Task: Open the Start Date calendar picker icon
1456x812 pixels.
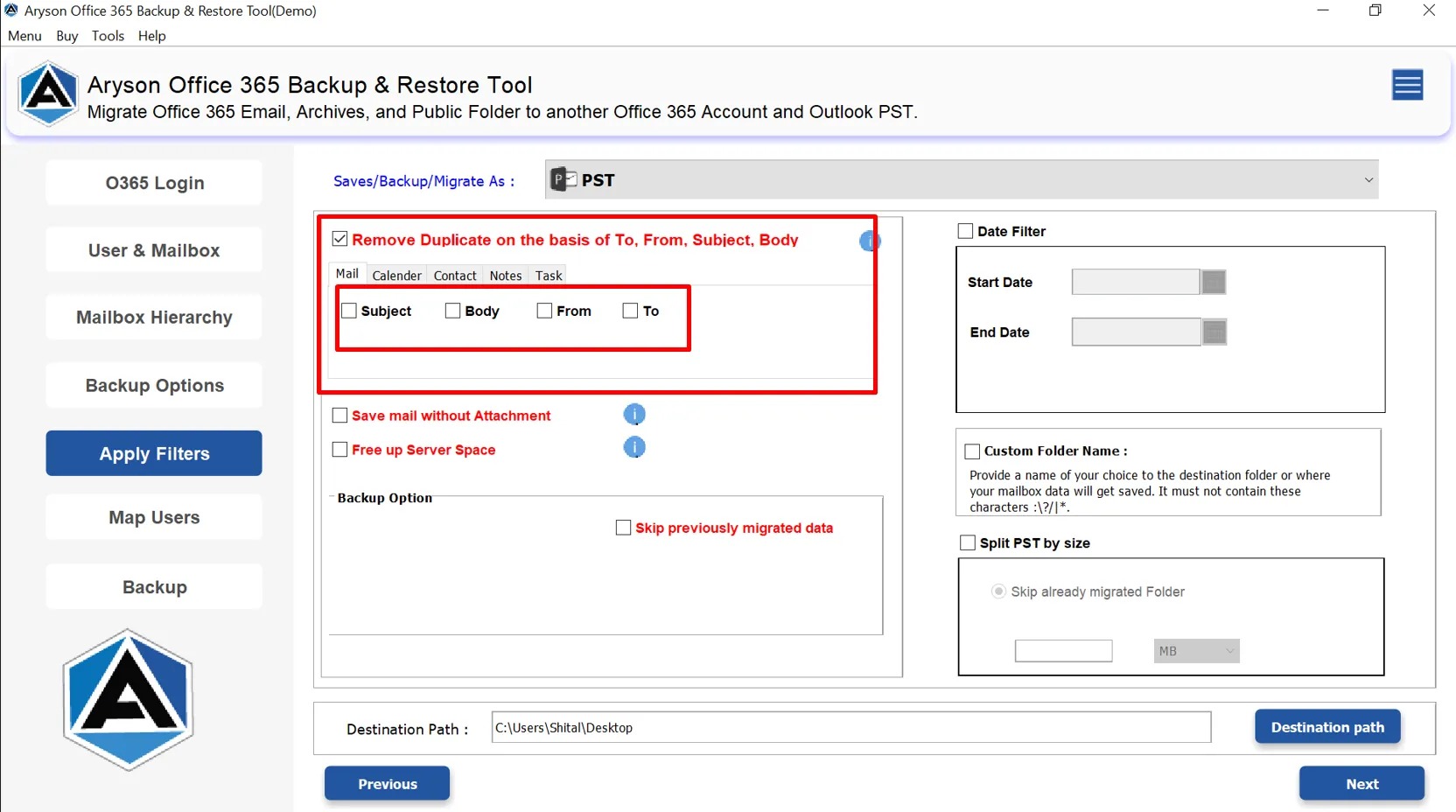Action: click(x=1214, y=282)
